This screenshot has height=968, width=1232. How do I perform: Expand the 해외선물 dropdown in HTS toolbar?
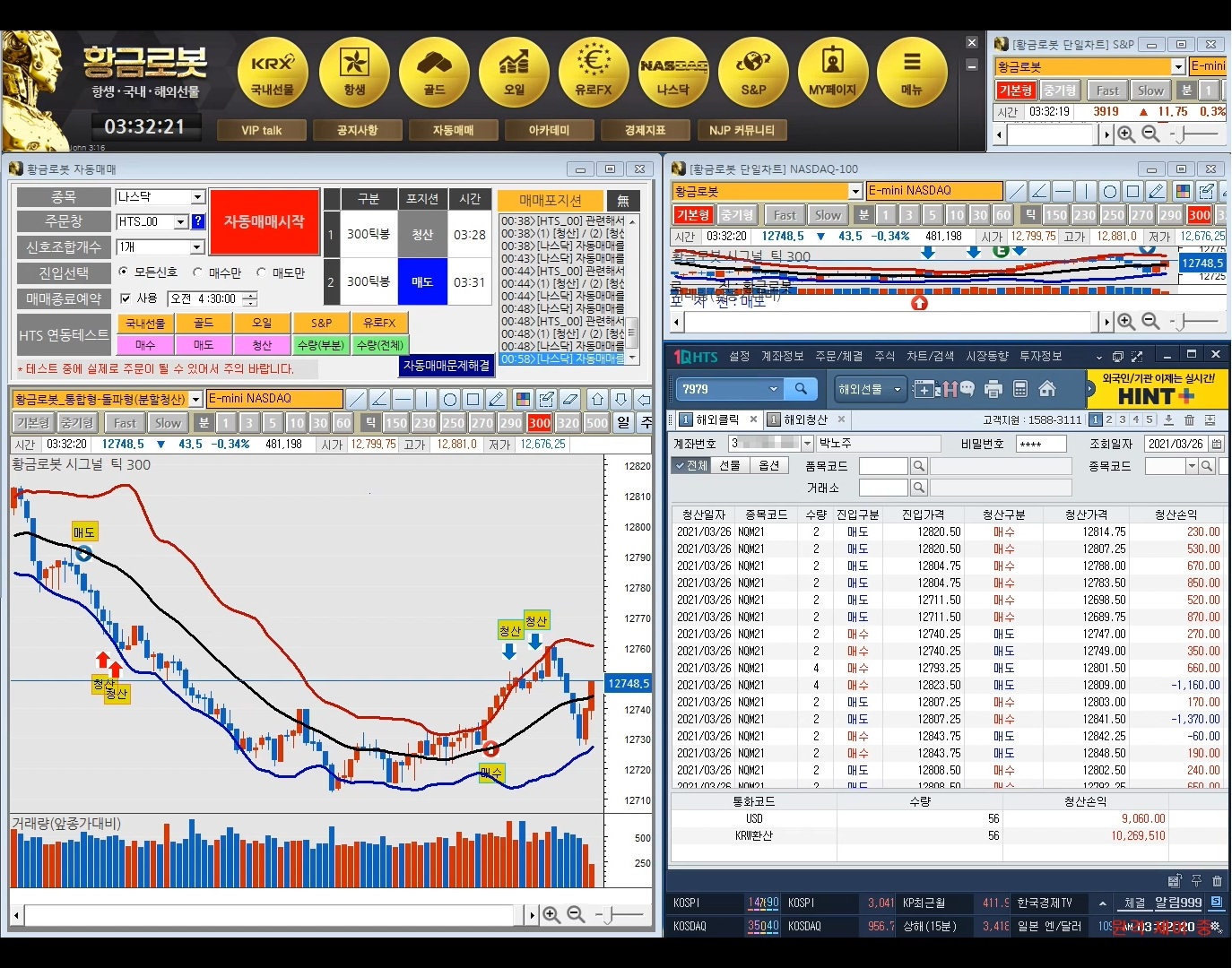click(898, 389)
